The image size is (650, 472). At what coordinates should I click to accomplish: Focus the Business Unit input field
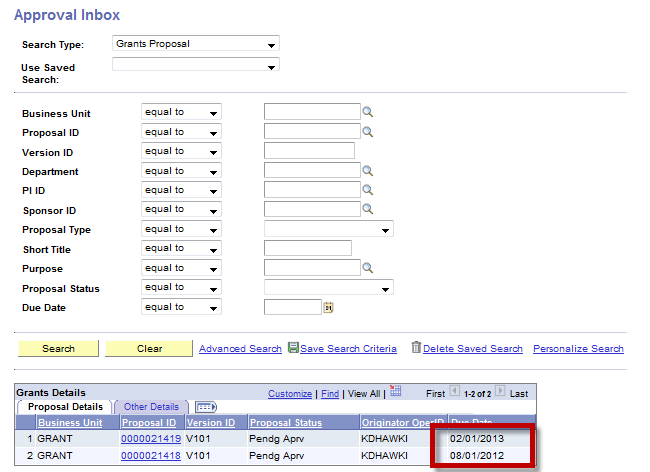pos(312,112)
